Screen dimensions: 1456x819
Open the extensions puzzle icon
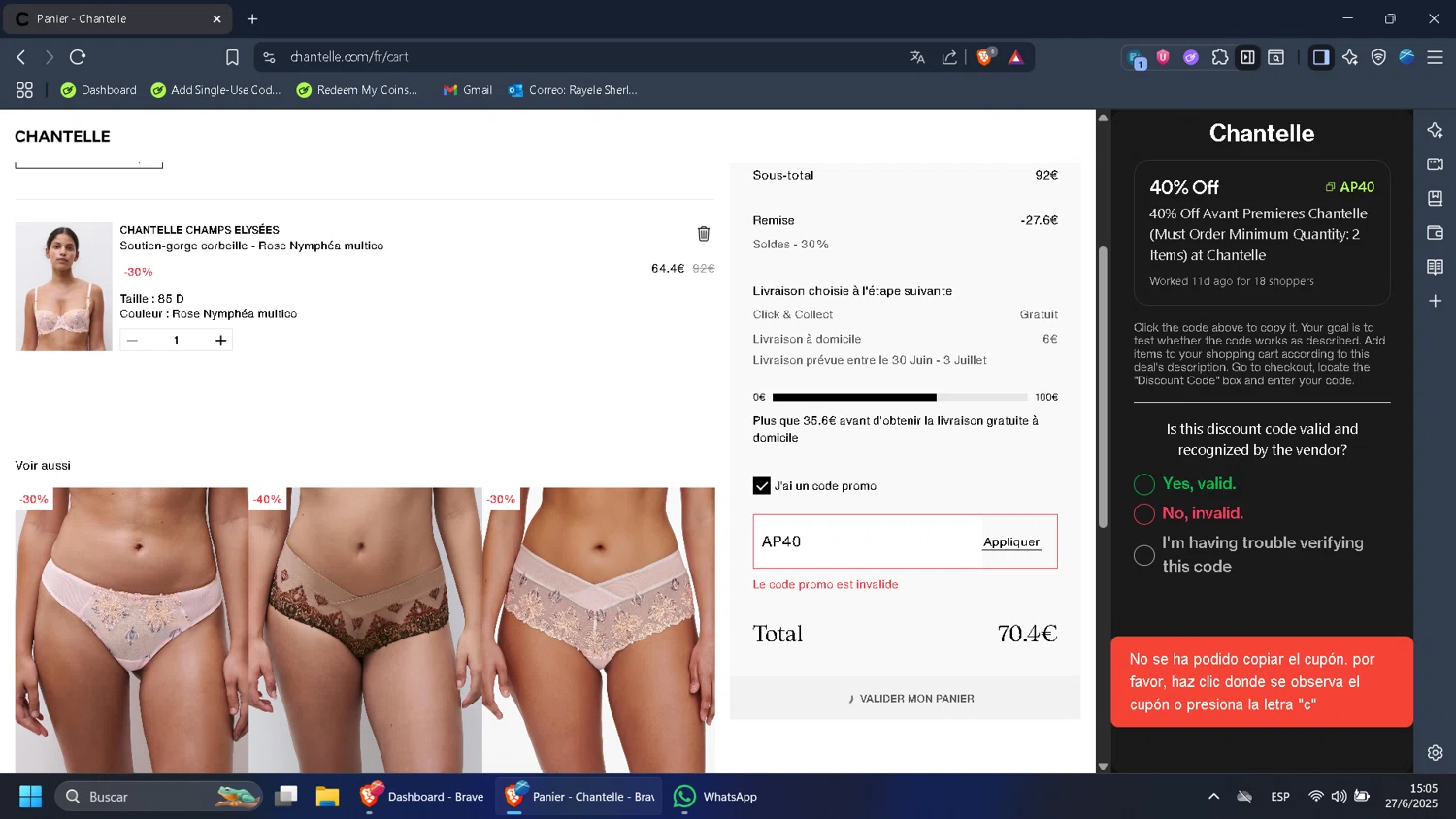point(1220,57)
